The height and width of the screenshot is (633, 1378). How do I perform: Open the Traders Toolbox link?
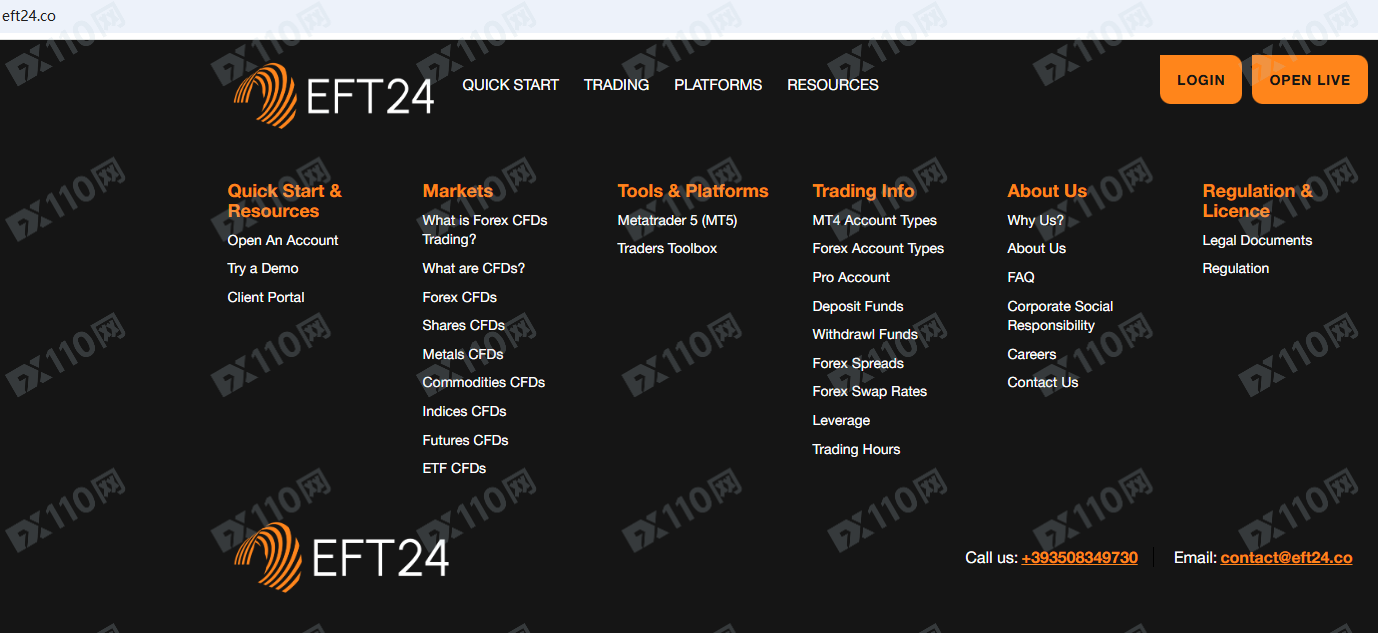pyautogui.click(x=667, y=248)
